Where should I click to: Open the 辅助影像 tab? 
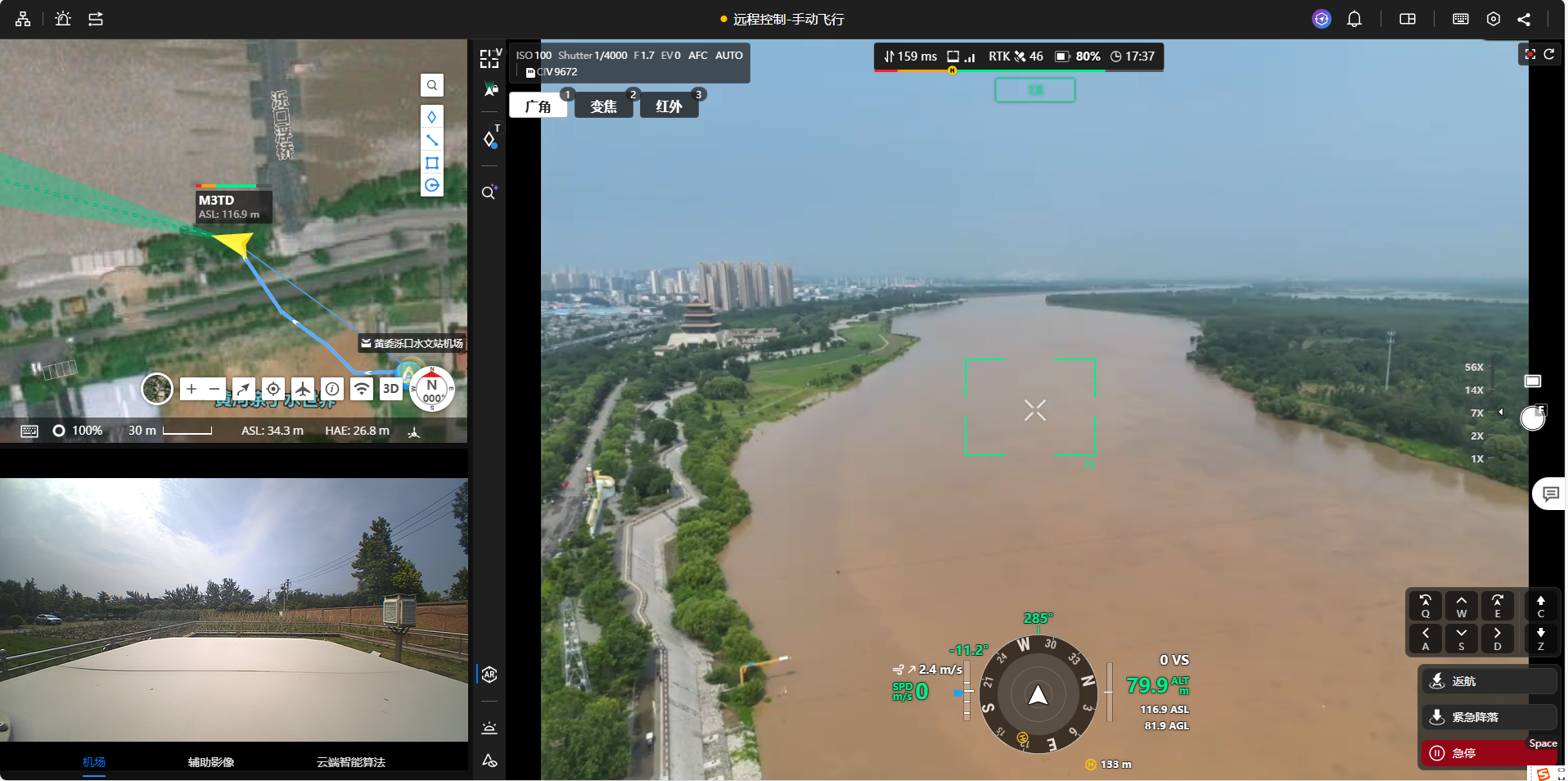tap(211, 762)
